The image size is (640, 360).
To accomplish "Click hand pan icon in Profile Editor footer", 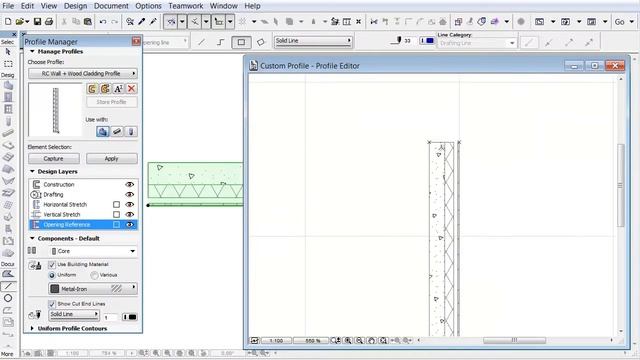I will tap(371, 340).
